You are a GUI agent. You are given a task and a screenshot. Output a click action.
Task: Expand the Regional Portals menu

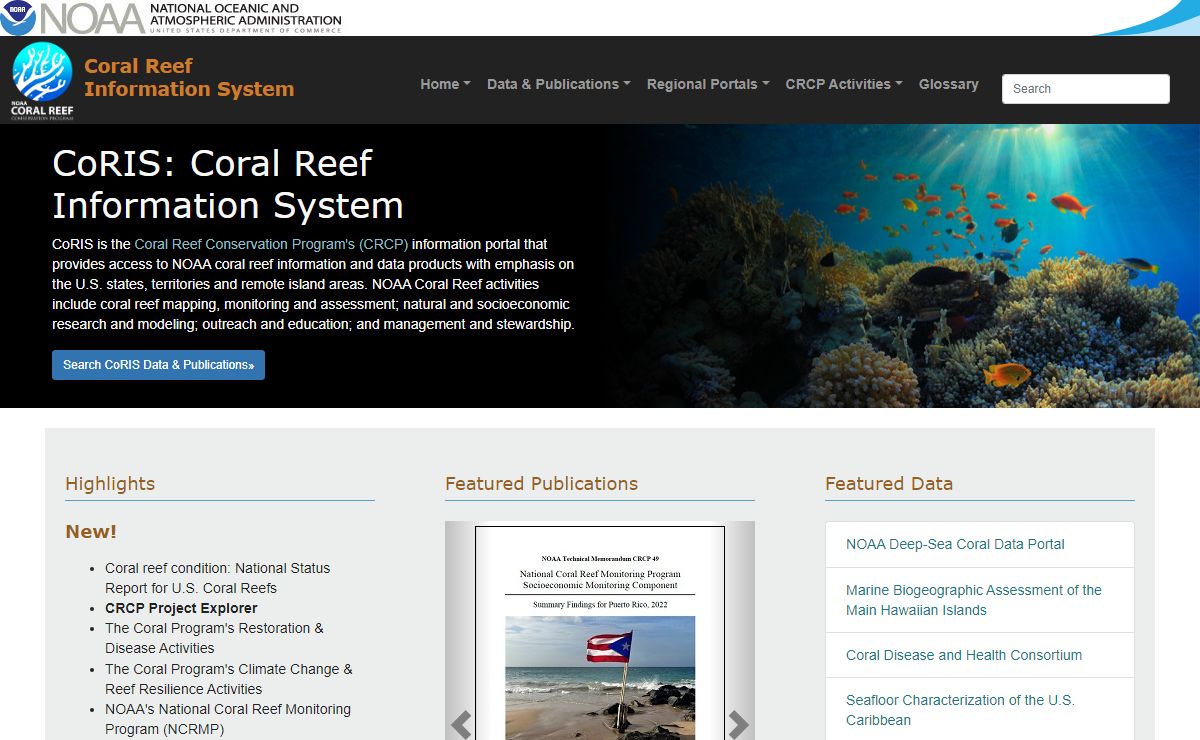coord(707,84)
